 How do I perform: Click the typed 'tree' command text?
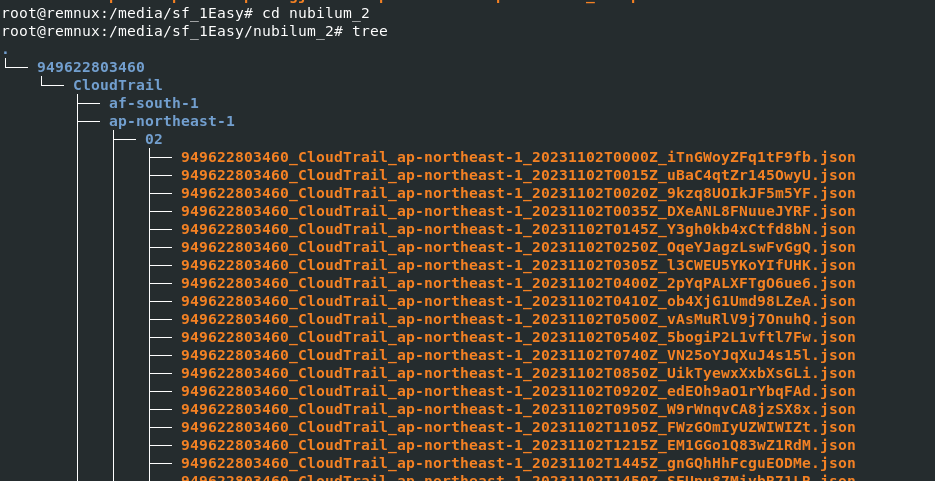pos(369,31)
